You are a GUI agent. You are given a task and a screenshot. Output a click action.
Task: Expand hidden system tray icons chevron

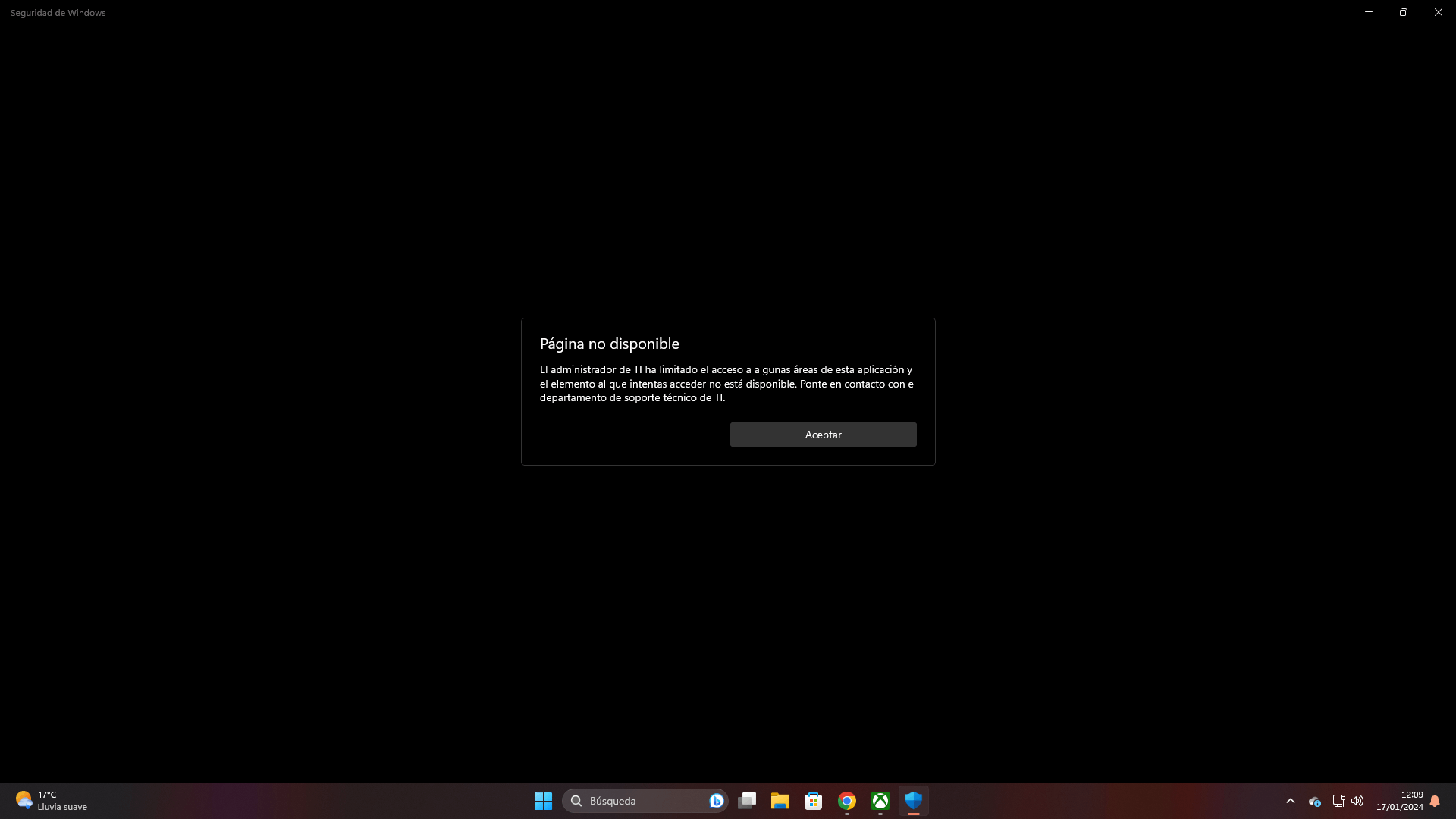tap(1291, 801)
